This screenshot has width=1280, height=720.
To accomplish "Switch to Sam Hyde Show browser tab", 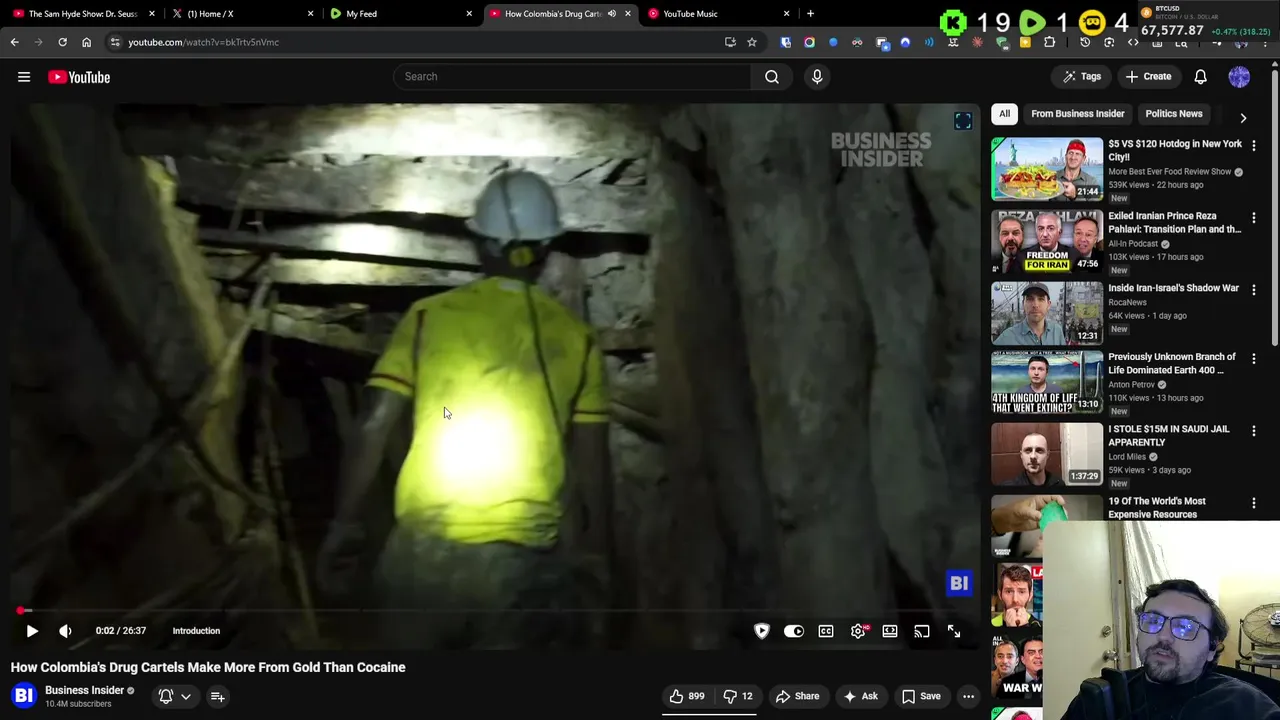I will [82, 14].
